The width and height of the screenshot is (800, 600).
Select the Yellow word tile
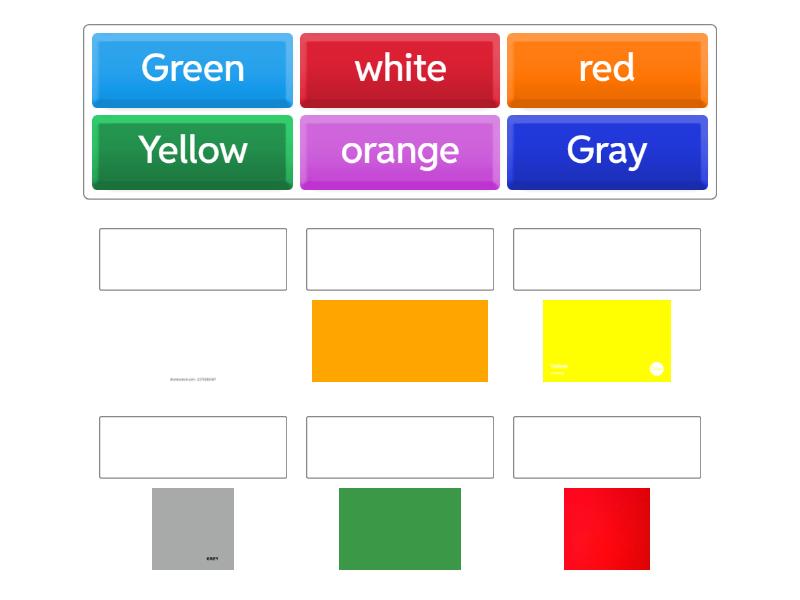(192, 151)
